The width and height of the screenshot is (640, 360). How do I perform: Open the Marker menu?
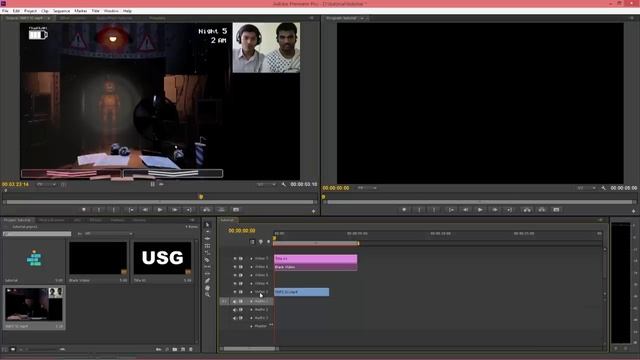(x=80, y=11)
